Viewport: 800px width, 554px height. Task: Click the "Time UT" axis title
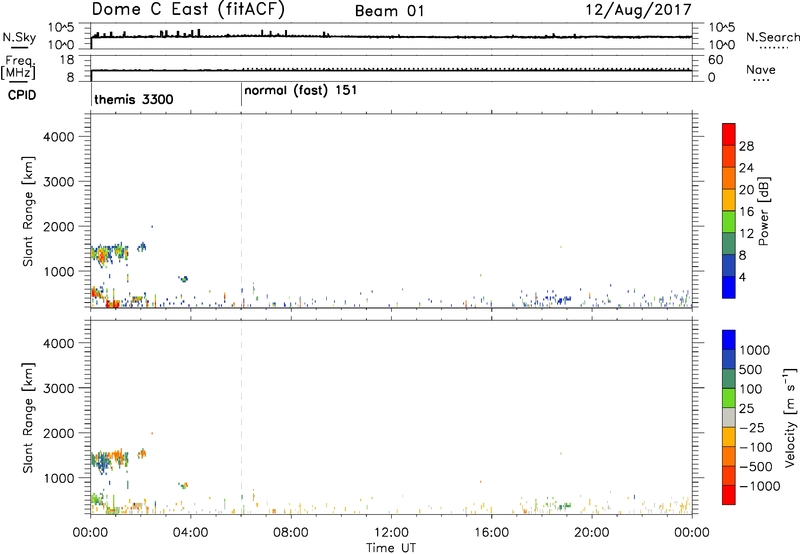point(391,548)
